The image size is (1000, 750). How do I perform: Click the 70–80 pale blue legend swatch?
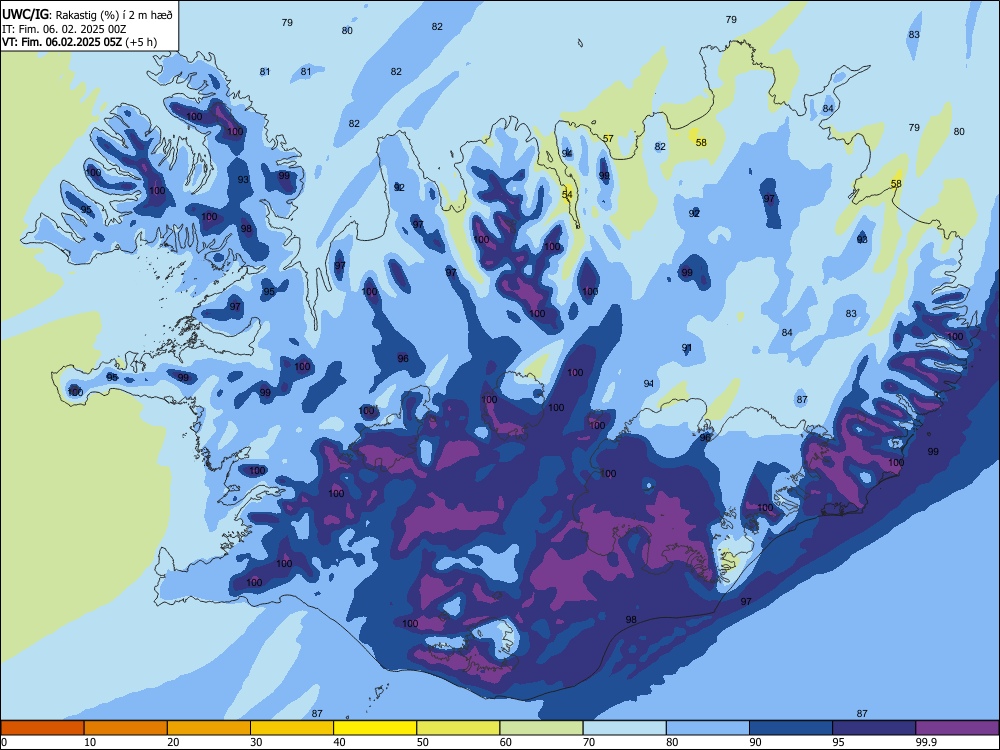[x=624, y=728]
